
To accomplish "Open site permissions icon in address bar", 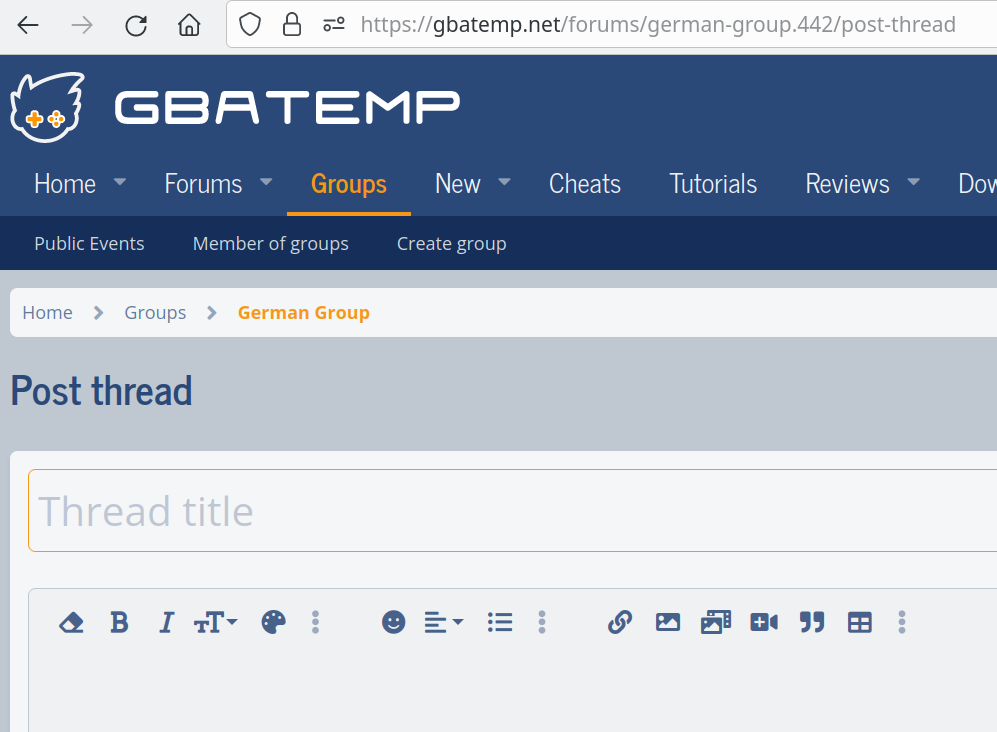I will coord(334,25).
